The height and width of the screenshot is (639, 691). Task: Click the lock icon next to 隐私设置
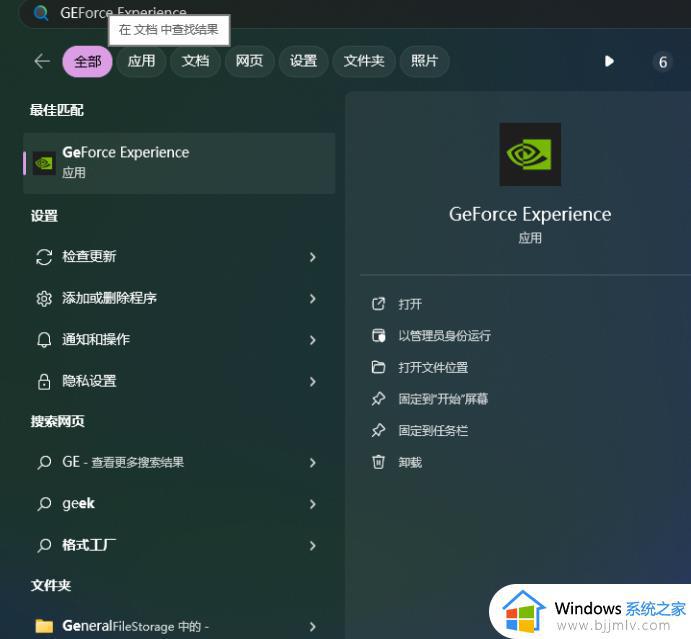pyautogui.click(x=44, y=382)
